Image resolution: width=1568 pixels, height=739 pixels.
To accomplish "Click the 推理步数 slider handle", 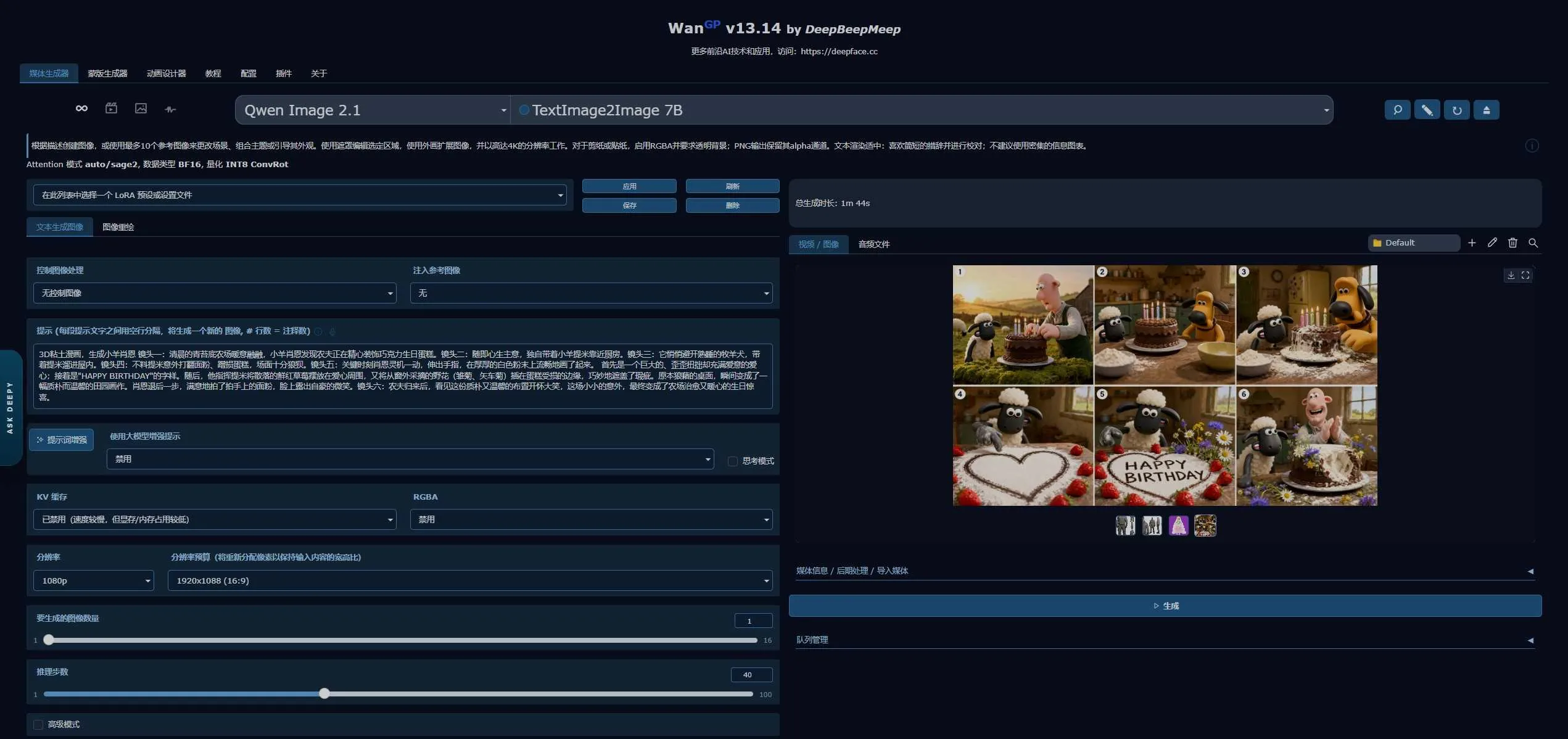I will [324, 693].
